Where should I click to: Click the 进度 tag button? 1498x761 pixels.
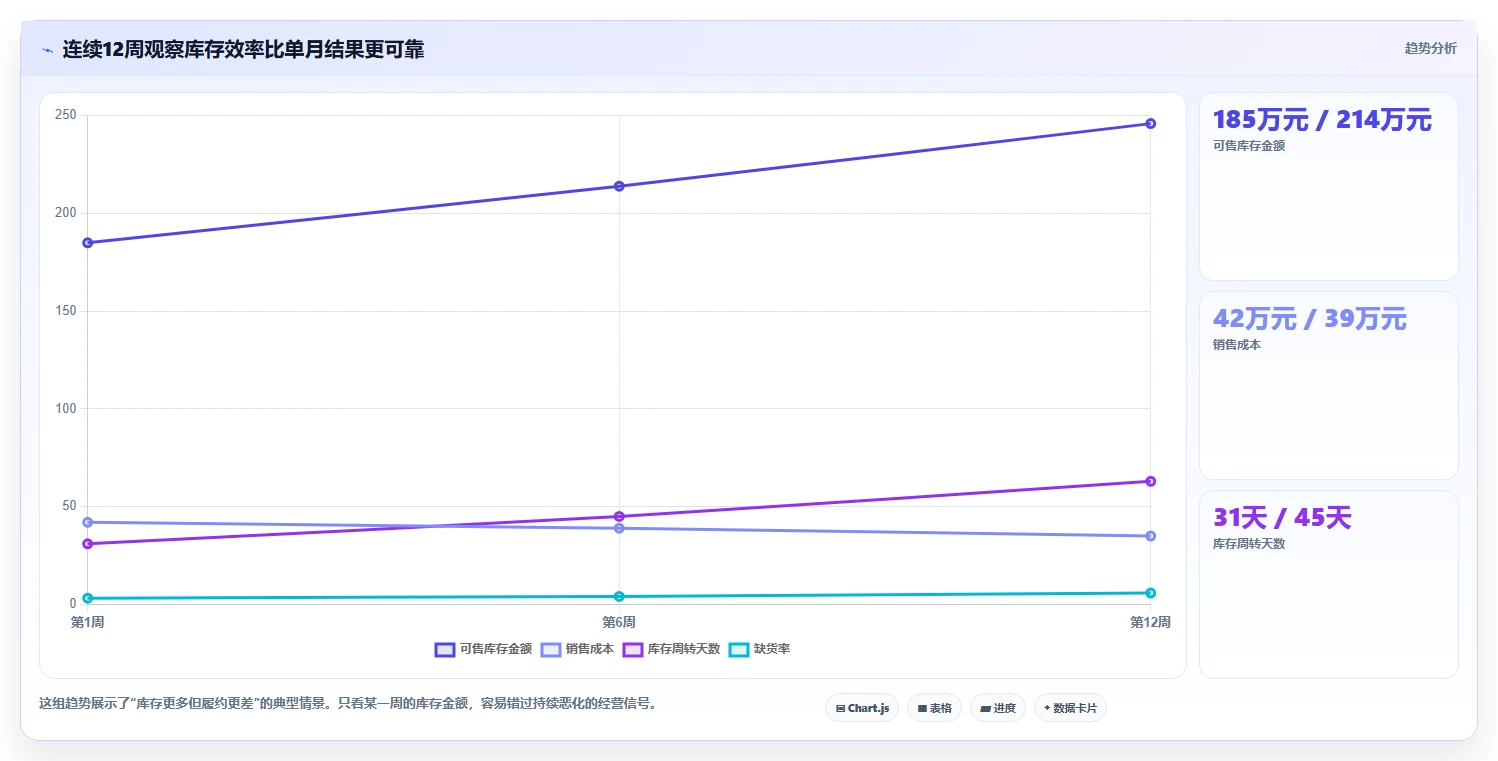(998, 708)
